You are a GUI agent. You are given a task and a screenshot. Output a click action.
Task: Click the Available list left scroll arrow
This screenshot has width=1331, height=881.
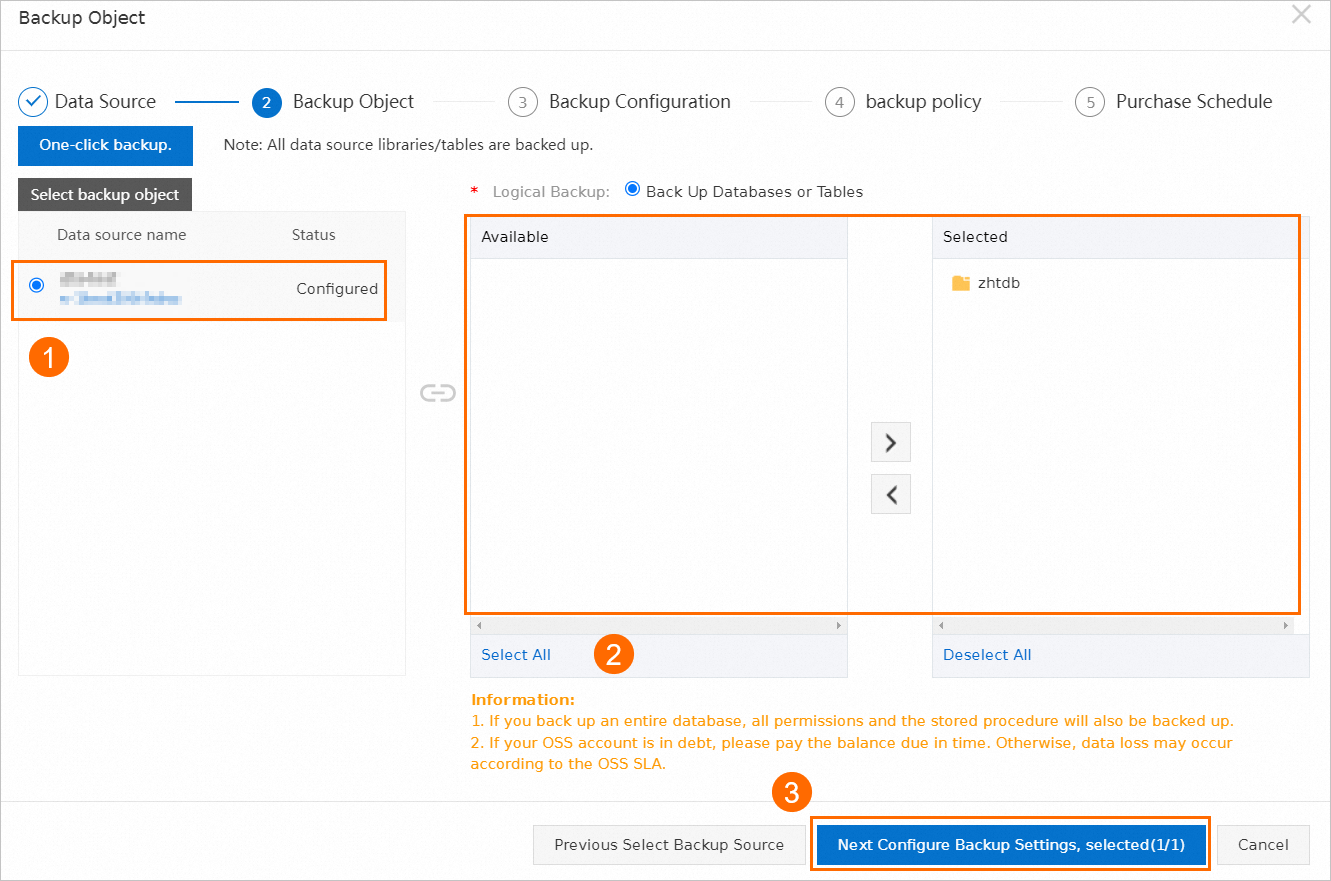478,625
